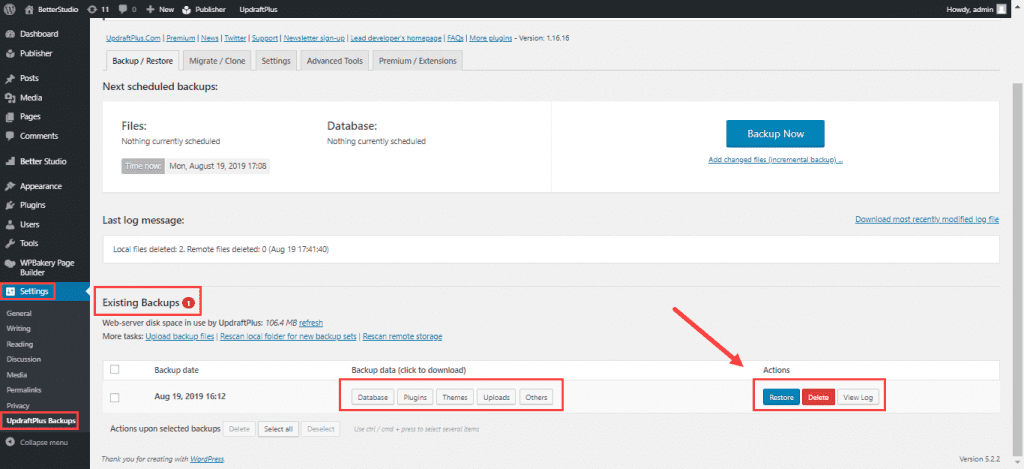Download the Uploads backup data
Viewport: 1024px width, 469px height.
(497, 397)
